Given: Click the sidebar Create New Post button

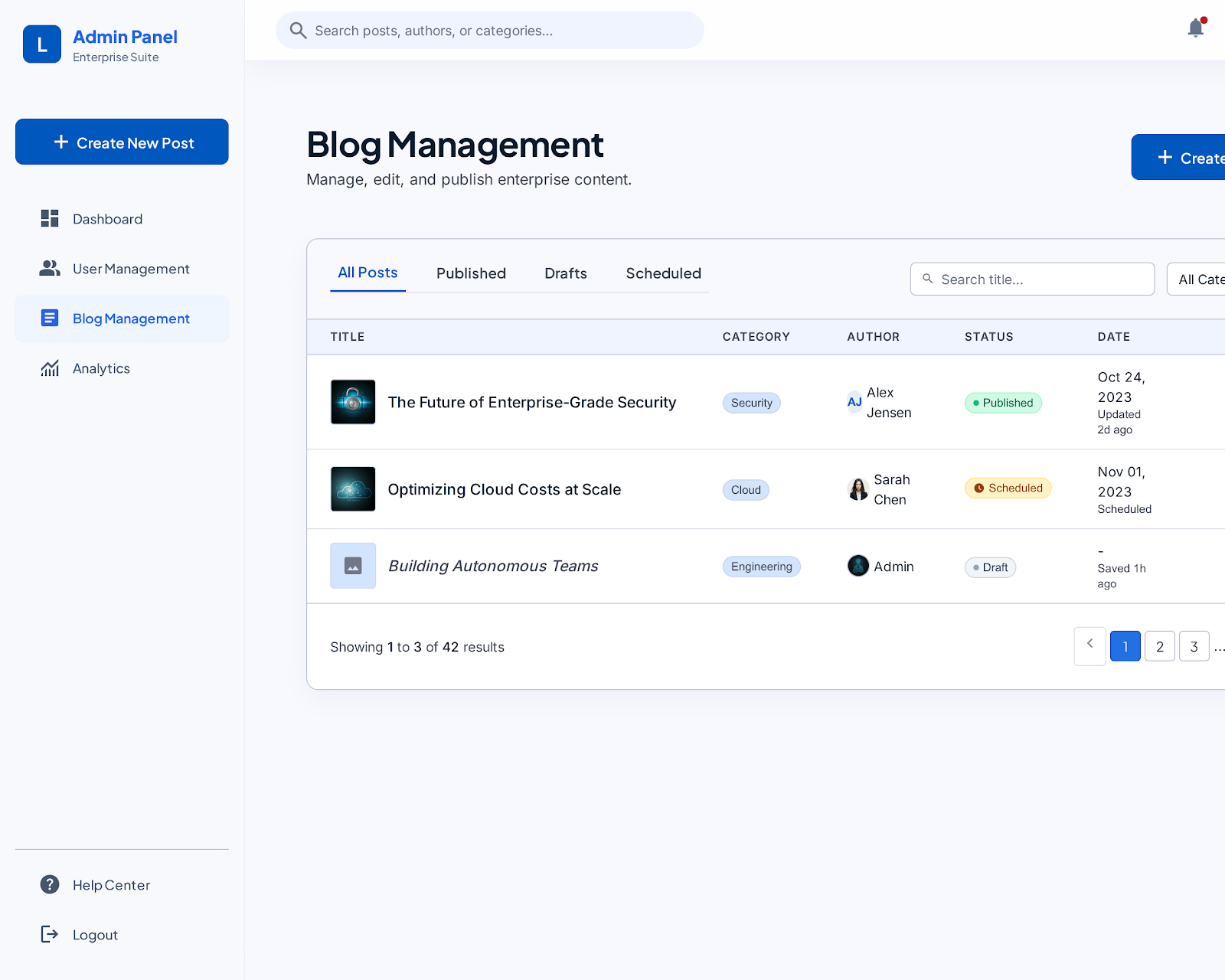Looking at the screenshot, I should 122,142.
